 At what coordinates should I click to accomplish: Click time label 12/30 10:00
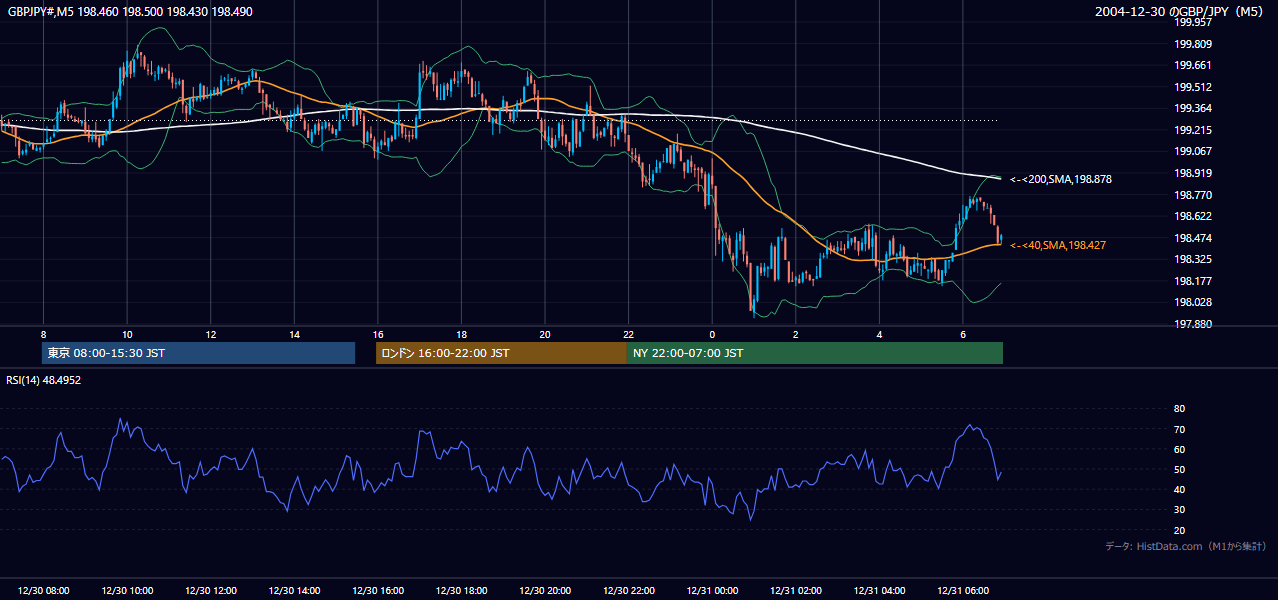pyautogui.click(x=127, y=591)
